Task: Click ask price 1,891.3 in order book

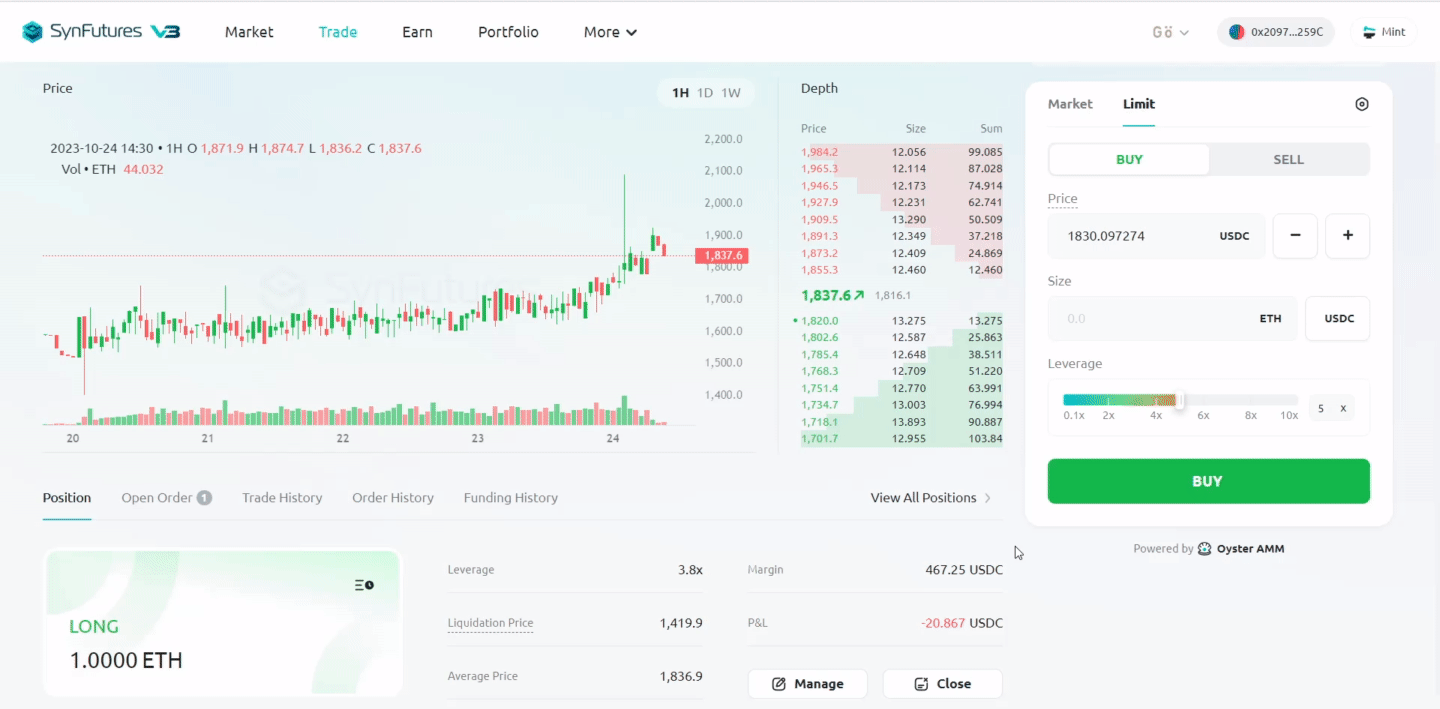Action: tap(820, 237)
